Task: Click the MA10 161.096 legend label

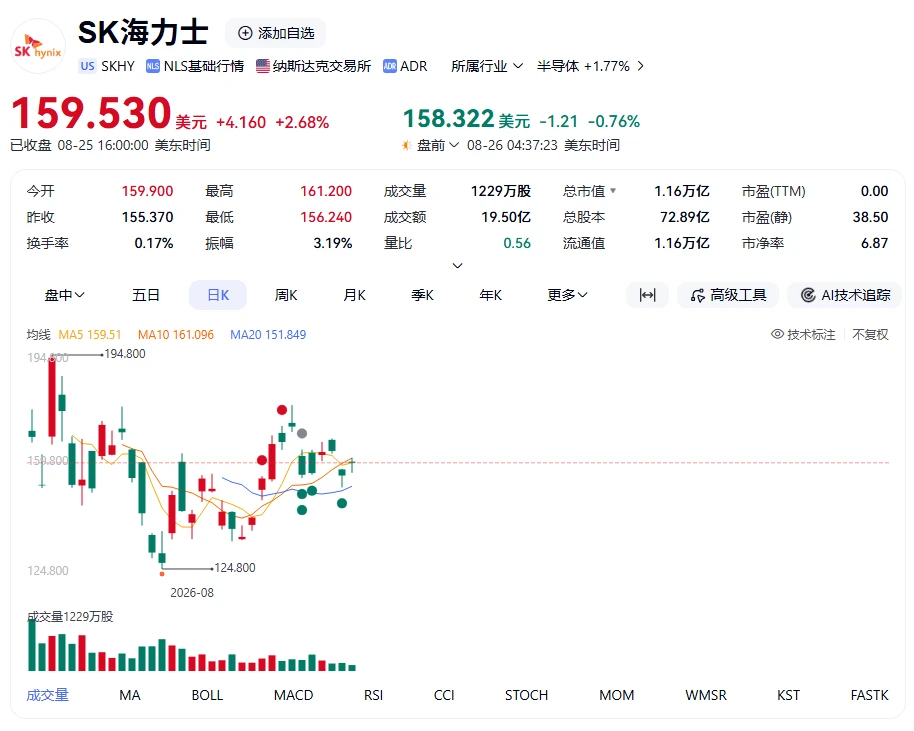Action: pos(176,335)
